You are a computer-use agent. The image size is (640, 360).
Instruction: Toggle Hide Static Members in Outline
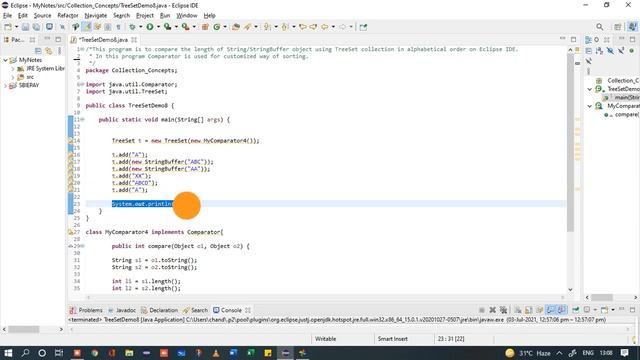pos(620,51)
